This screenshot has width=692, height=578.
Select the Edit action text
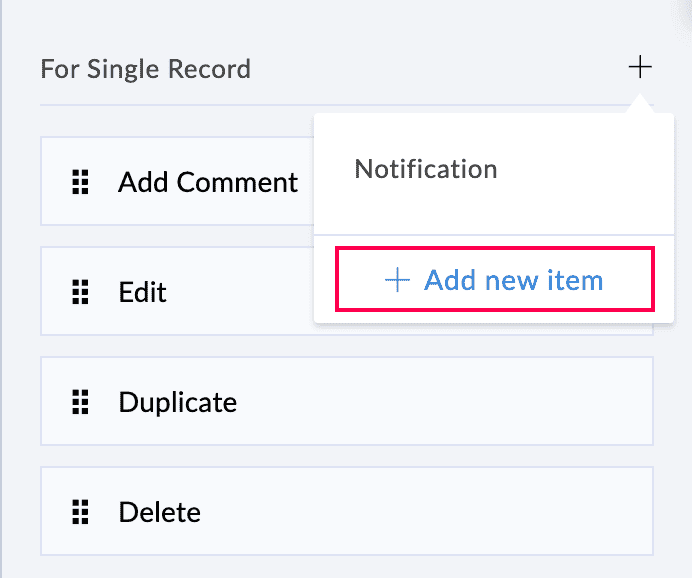point(142,292)
